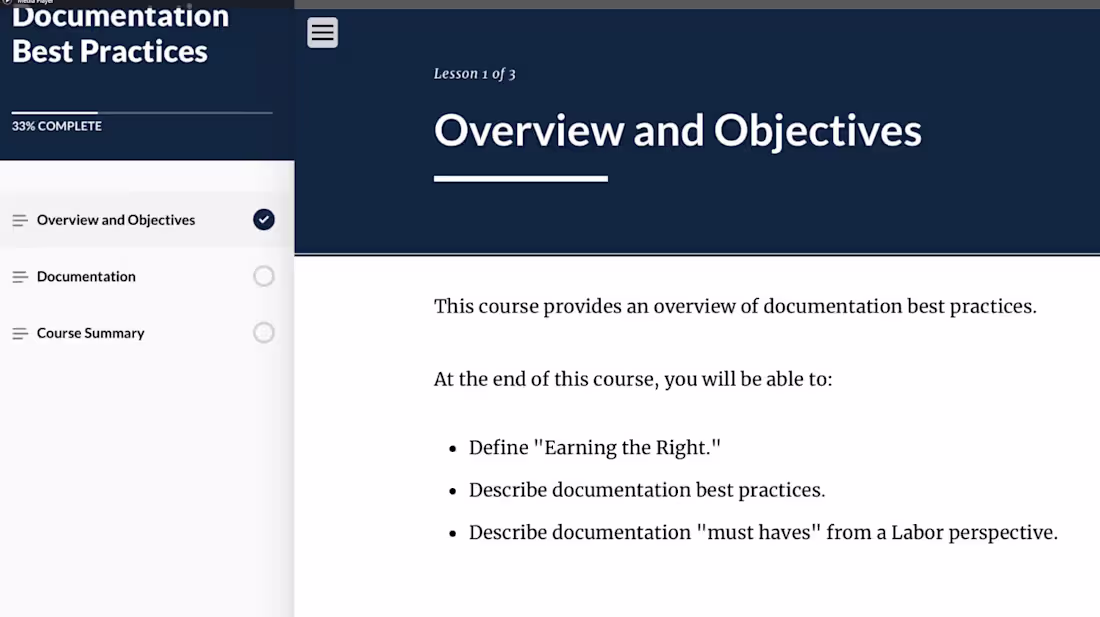Click the Media Player icon in the title bar
The width and height of the screenshot is (1100, 617).
[8, 3]
